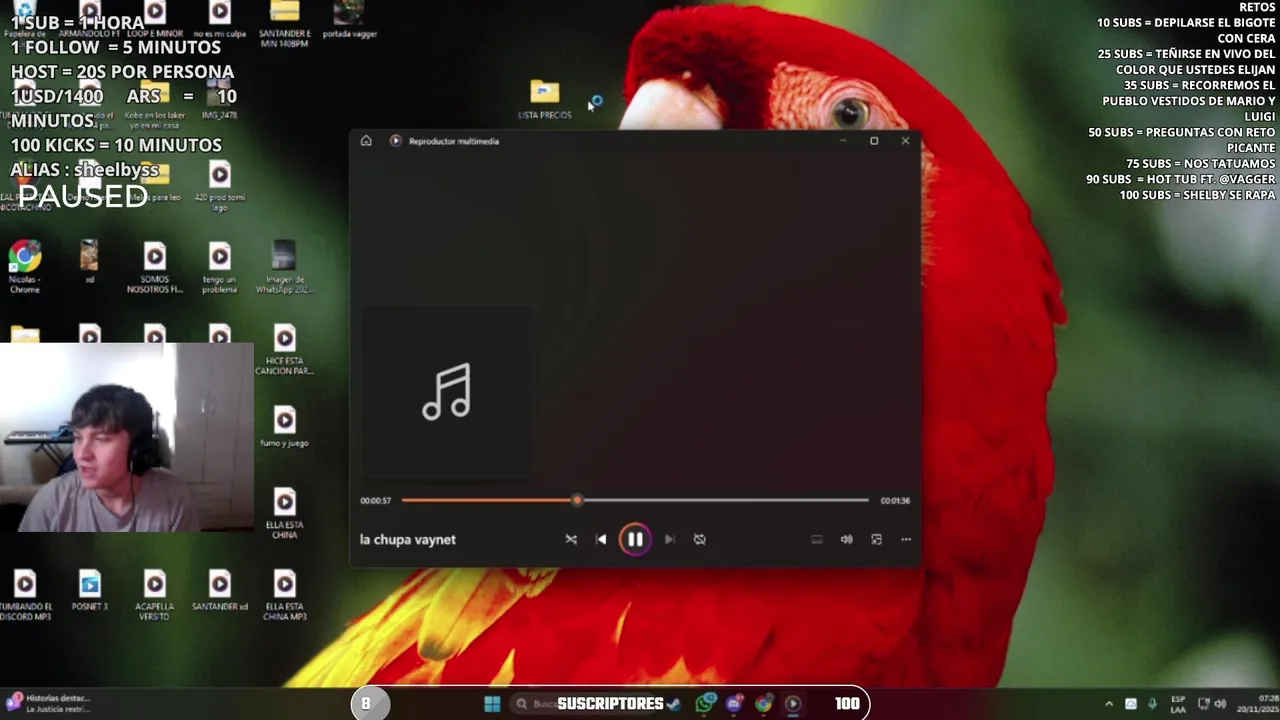Click the playback seek slider handle
1280x720 pixels.
point(577,500)
